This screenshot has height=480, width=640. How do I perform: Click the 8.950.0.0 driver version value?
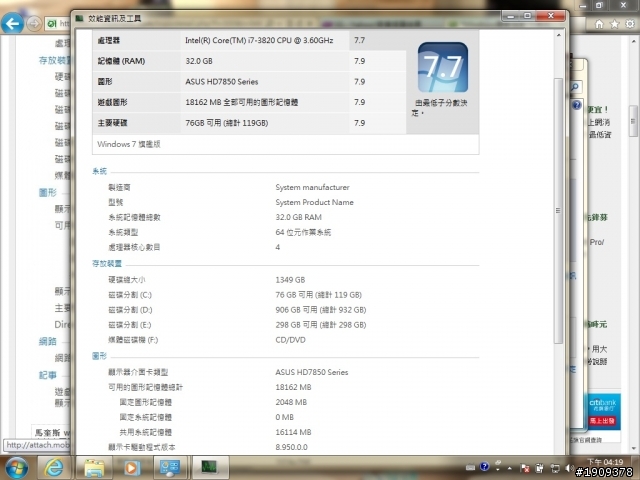[291, 447]
